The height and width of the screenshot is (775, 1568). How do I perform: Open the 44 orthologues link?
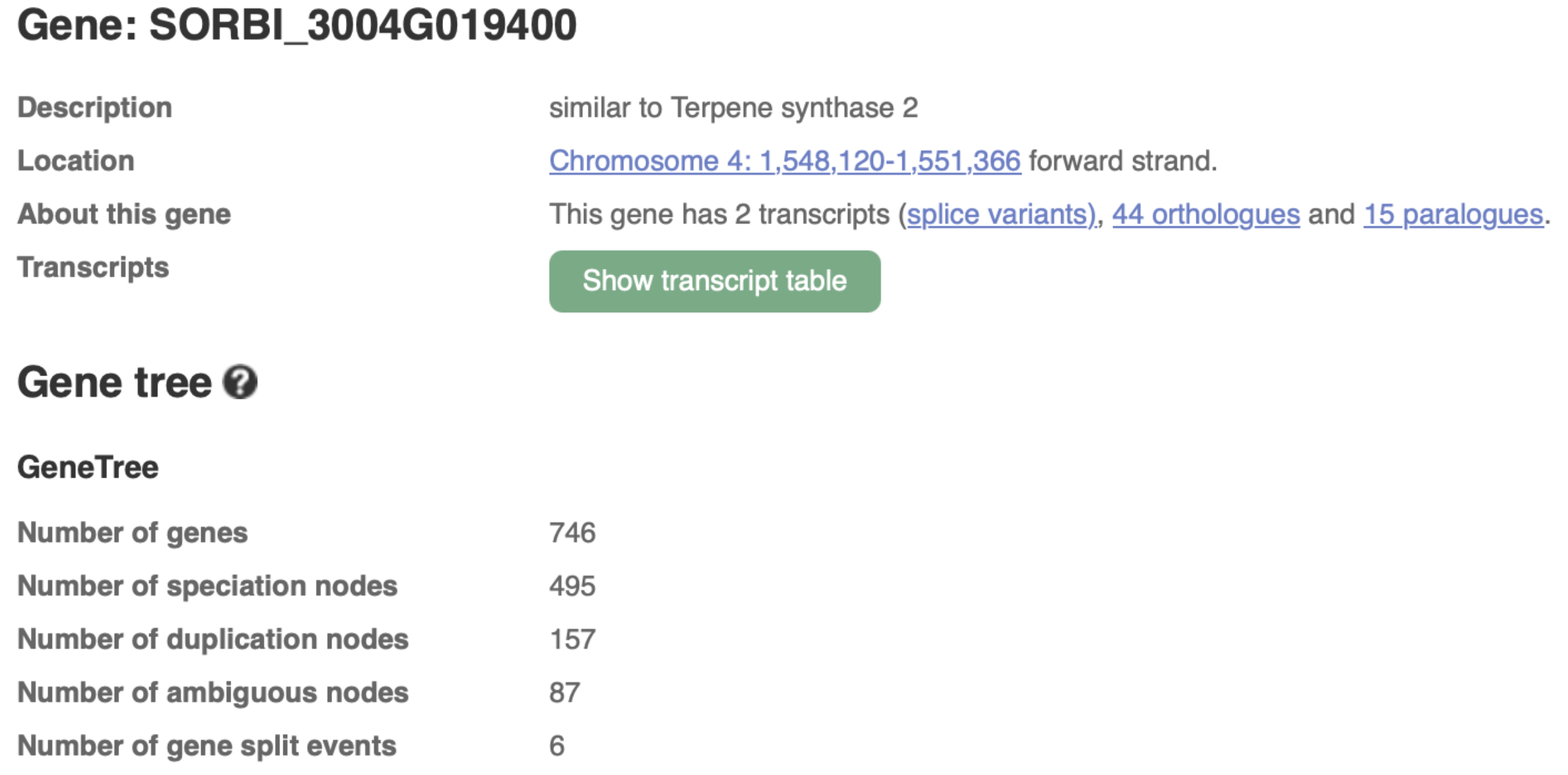pyautogui.click(x=1206, y=214)
